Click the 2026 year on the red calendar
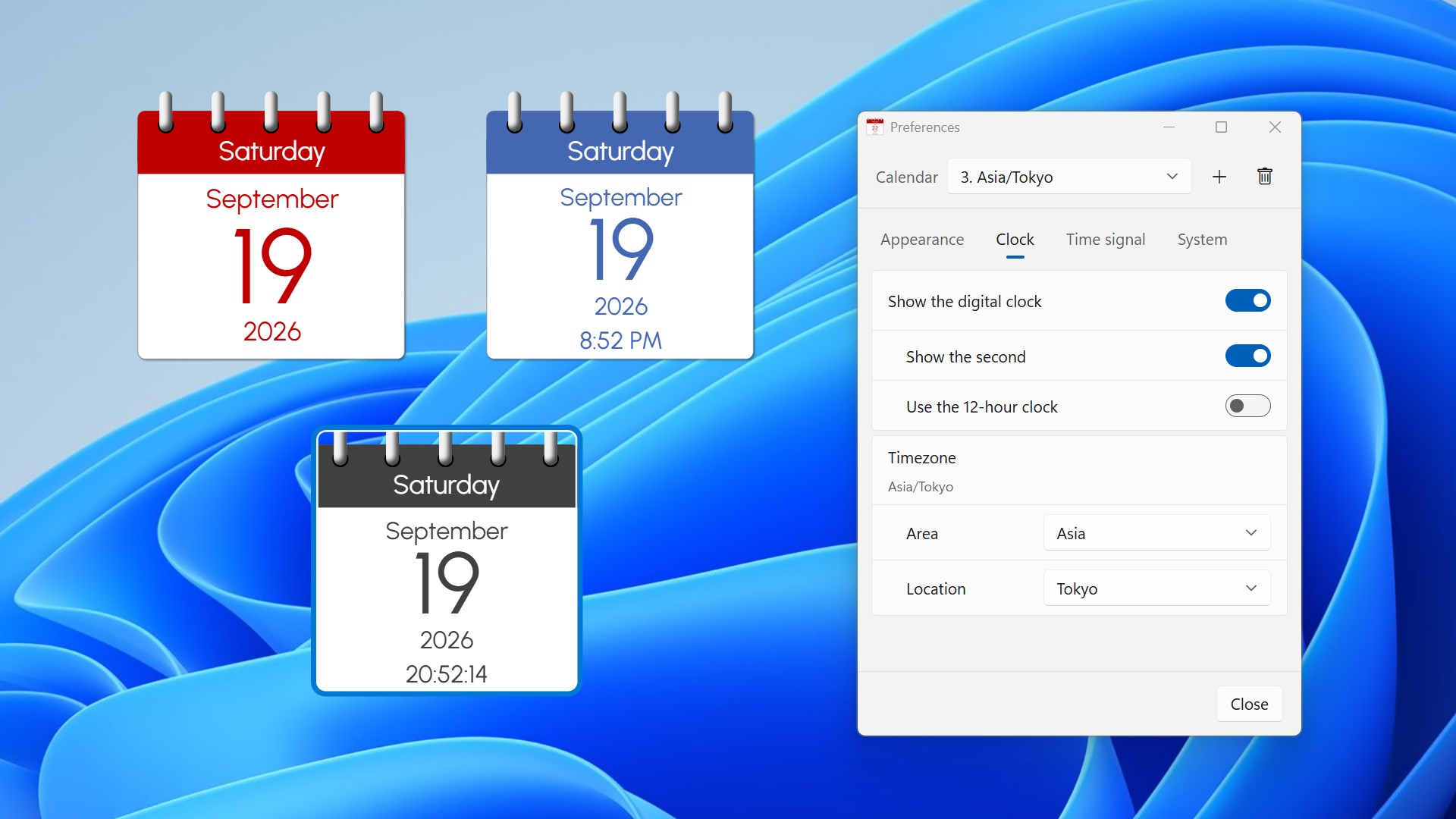Viewport: 1456px width, 819px height. tap(272, 331)
